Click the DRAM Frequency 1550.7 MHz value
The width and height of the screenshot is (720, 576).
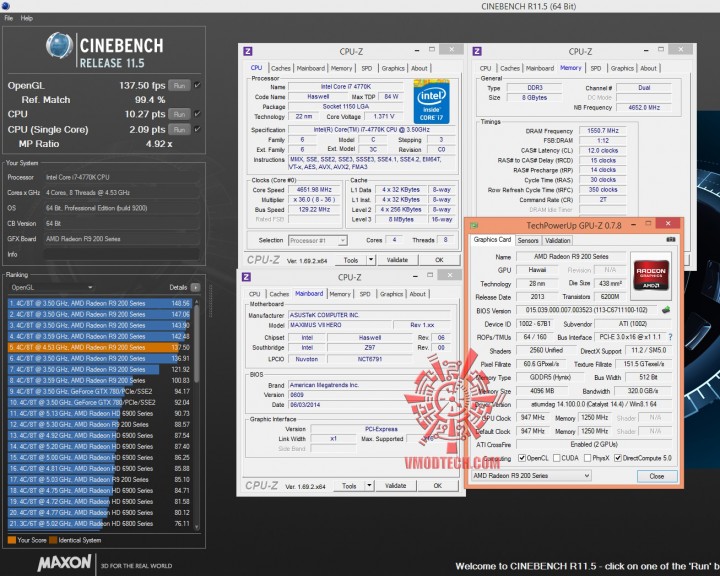click(602, 130)
